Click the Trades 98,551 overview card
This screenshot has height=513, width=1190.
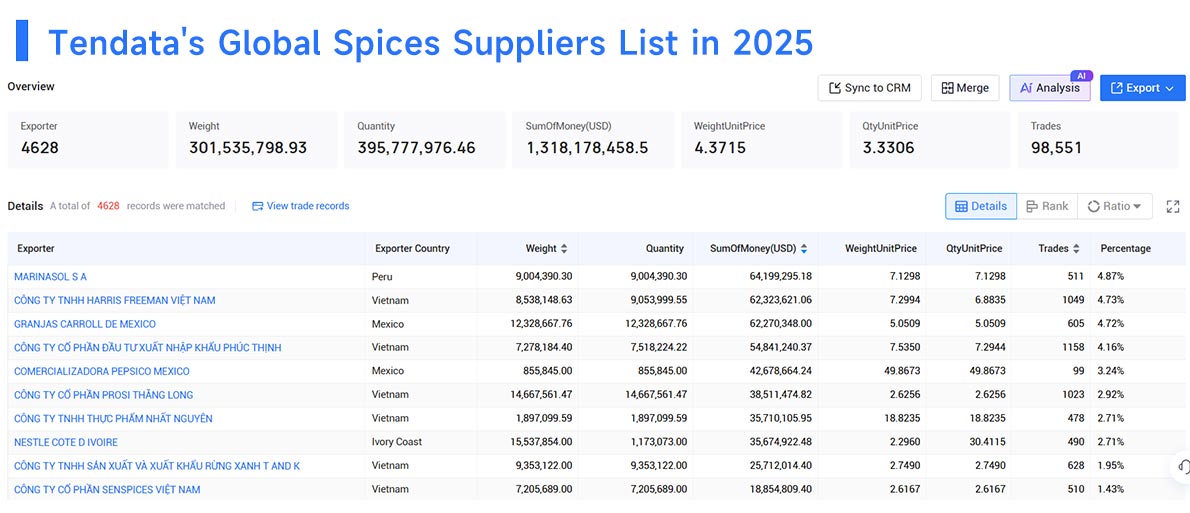pyautogui.click(x=1099, y=140)
